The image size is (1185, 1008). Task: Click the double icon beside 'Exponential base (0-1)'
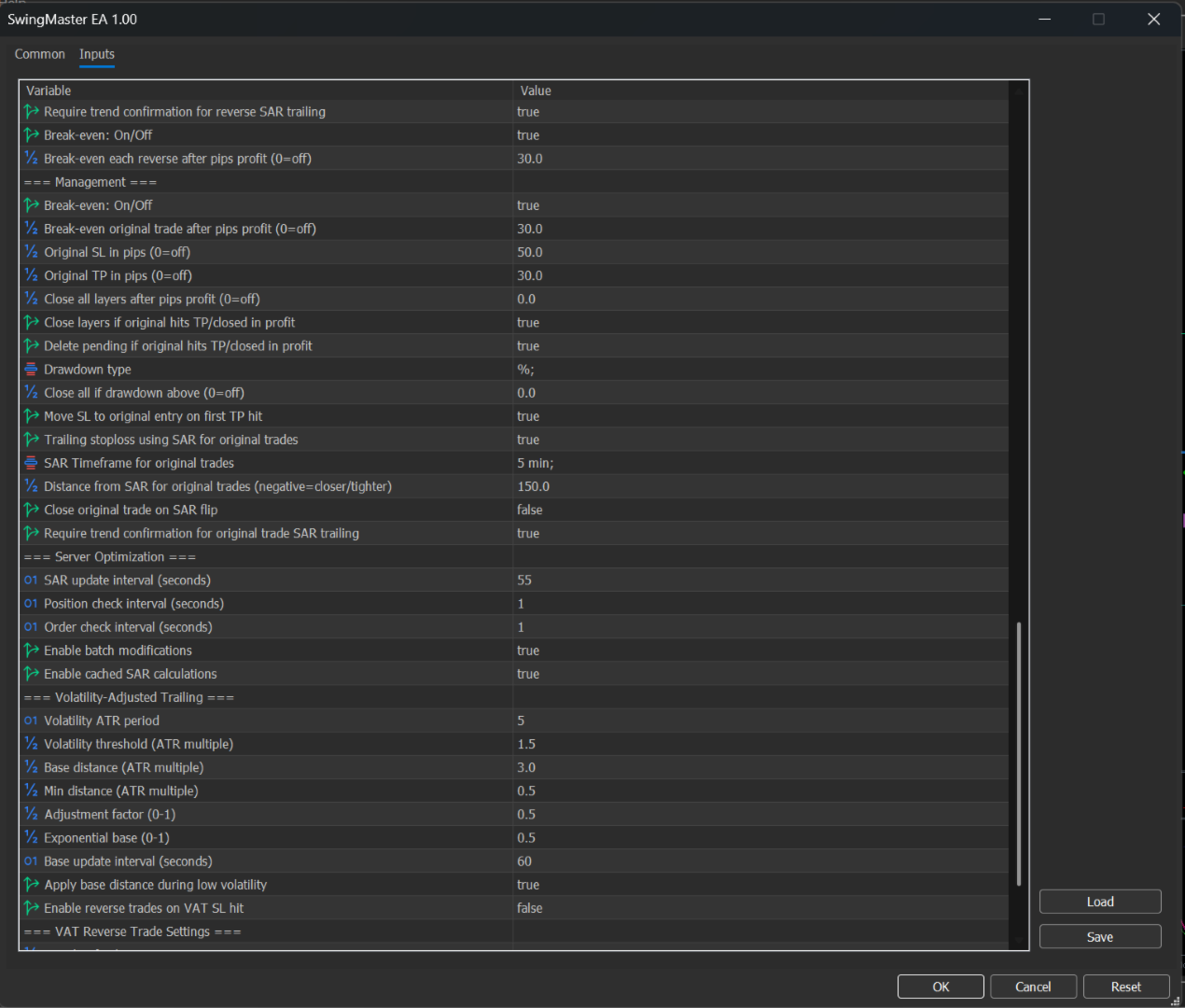pyautogui.click(x=31, y=838)
